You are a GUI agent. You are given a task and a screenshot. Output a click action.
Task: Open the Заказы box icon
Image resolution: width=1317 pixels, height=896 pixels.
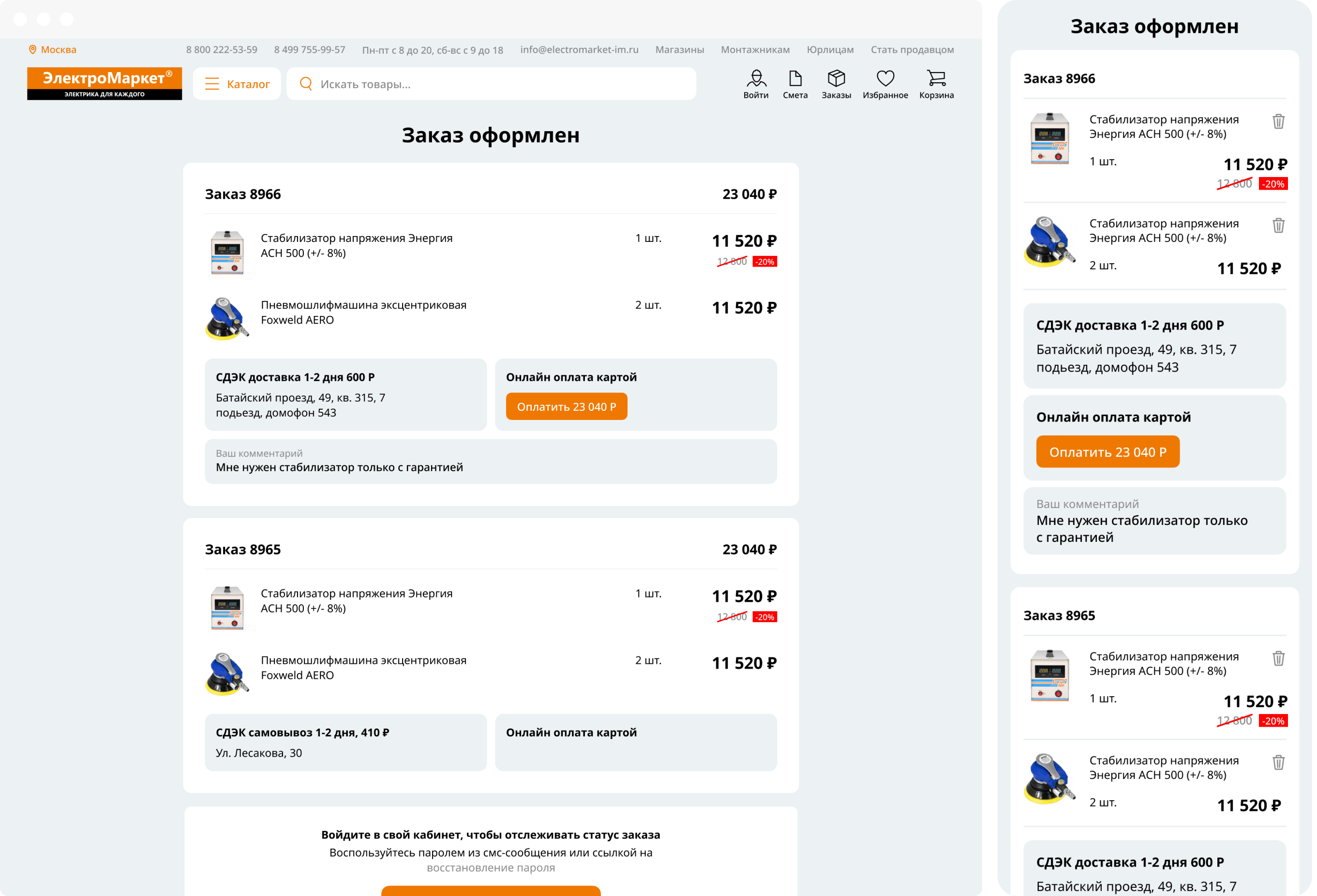pos(836,79)
